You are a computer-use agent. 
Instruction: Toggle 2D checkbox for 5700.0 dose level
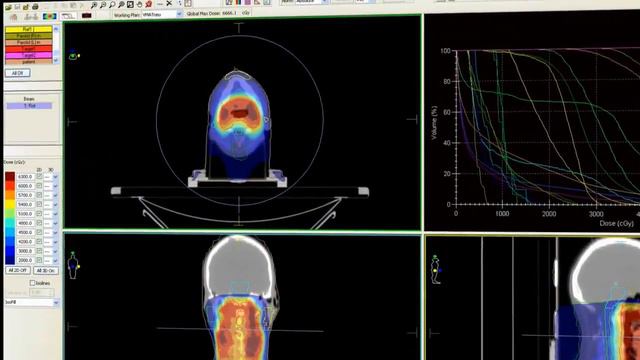click(39, 195)
